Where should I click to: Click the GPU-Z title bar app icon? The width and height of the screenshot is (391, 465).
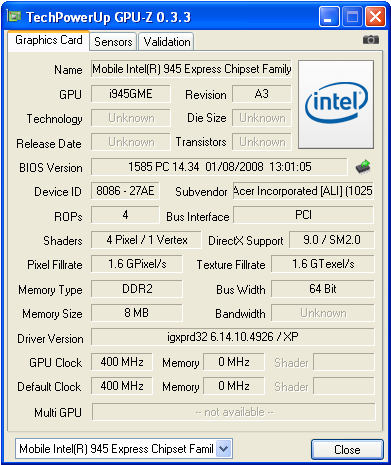15,16
